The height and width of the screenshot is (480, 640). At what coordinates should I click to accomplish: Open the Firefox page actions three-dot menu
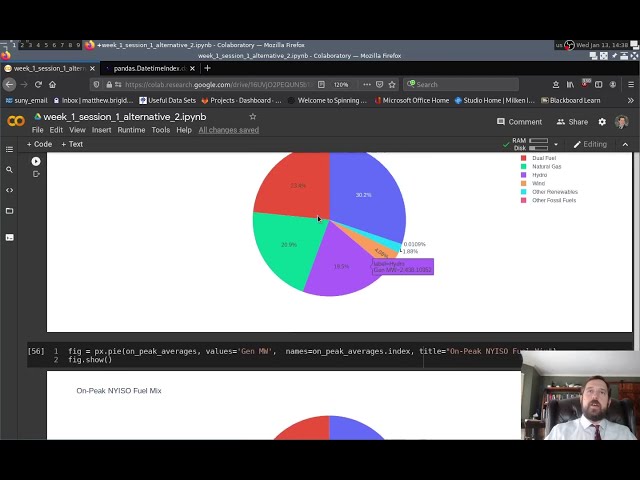367,84
